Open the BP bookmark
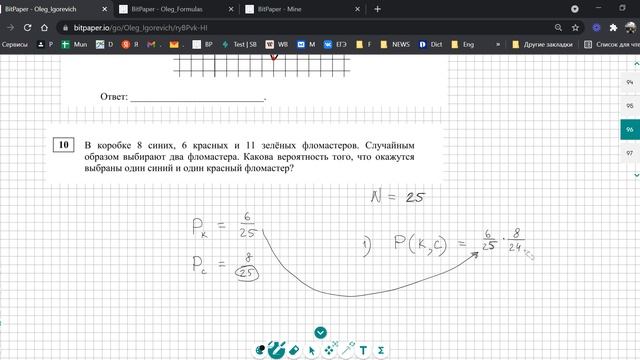The width and height of the screenshot is (640, 360). [203, 44]
